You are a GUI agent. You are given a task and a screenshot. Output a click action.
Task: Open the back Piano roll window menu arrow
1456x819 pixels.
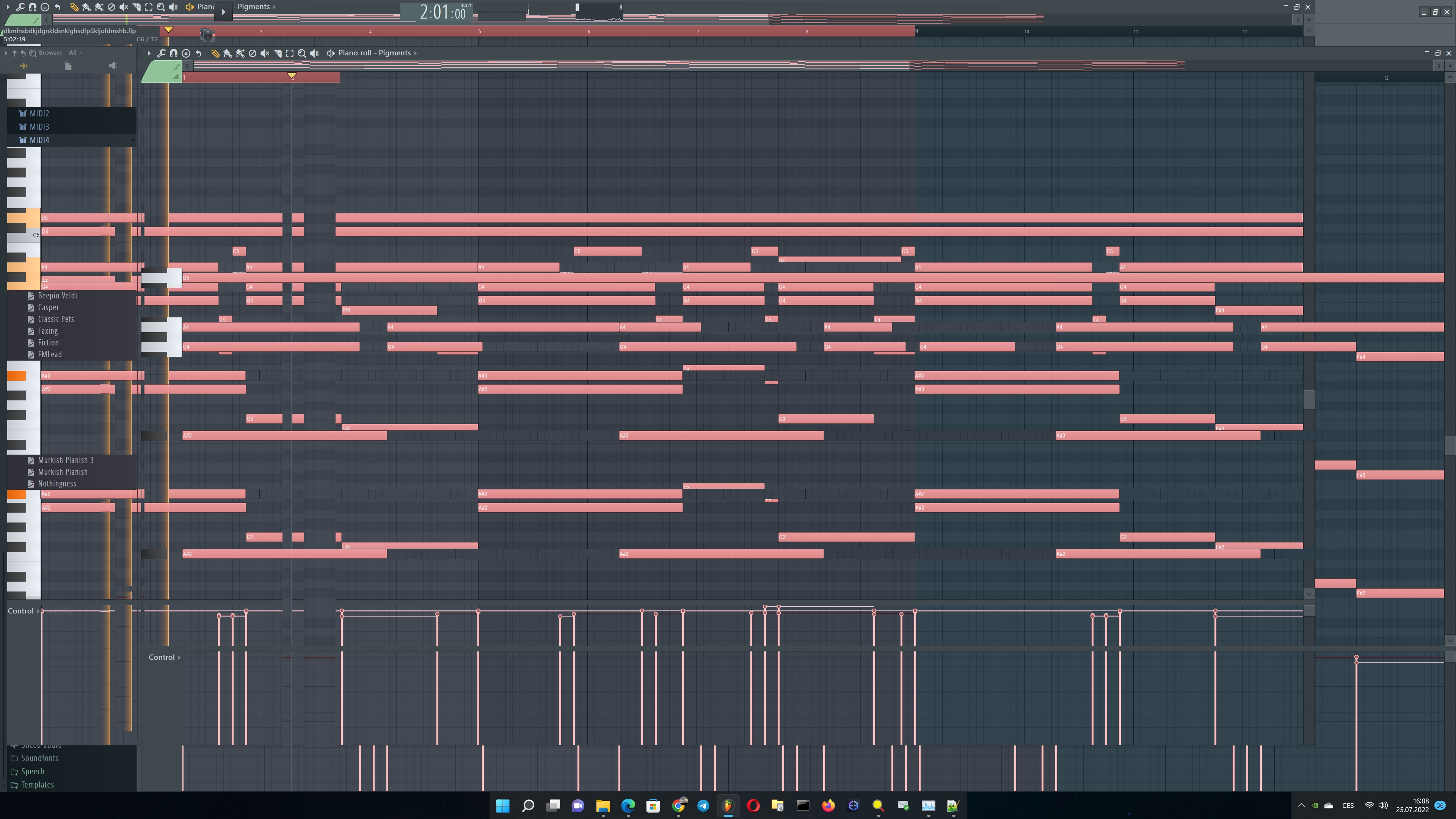pos(8,7)
